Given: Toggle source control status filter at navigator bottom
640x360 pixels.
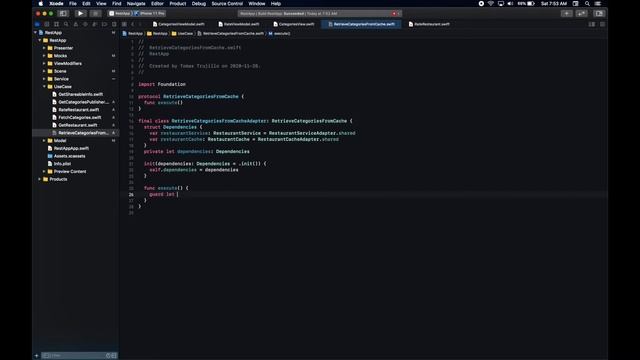Looking at the screenshot, I should pyautogui.click(x=114, y=356).
